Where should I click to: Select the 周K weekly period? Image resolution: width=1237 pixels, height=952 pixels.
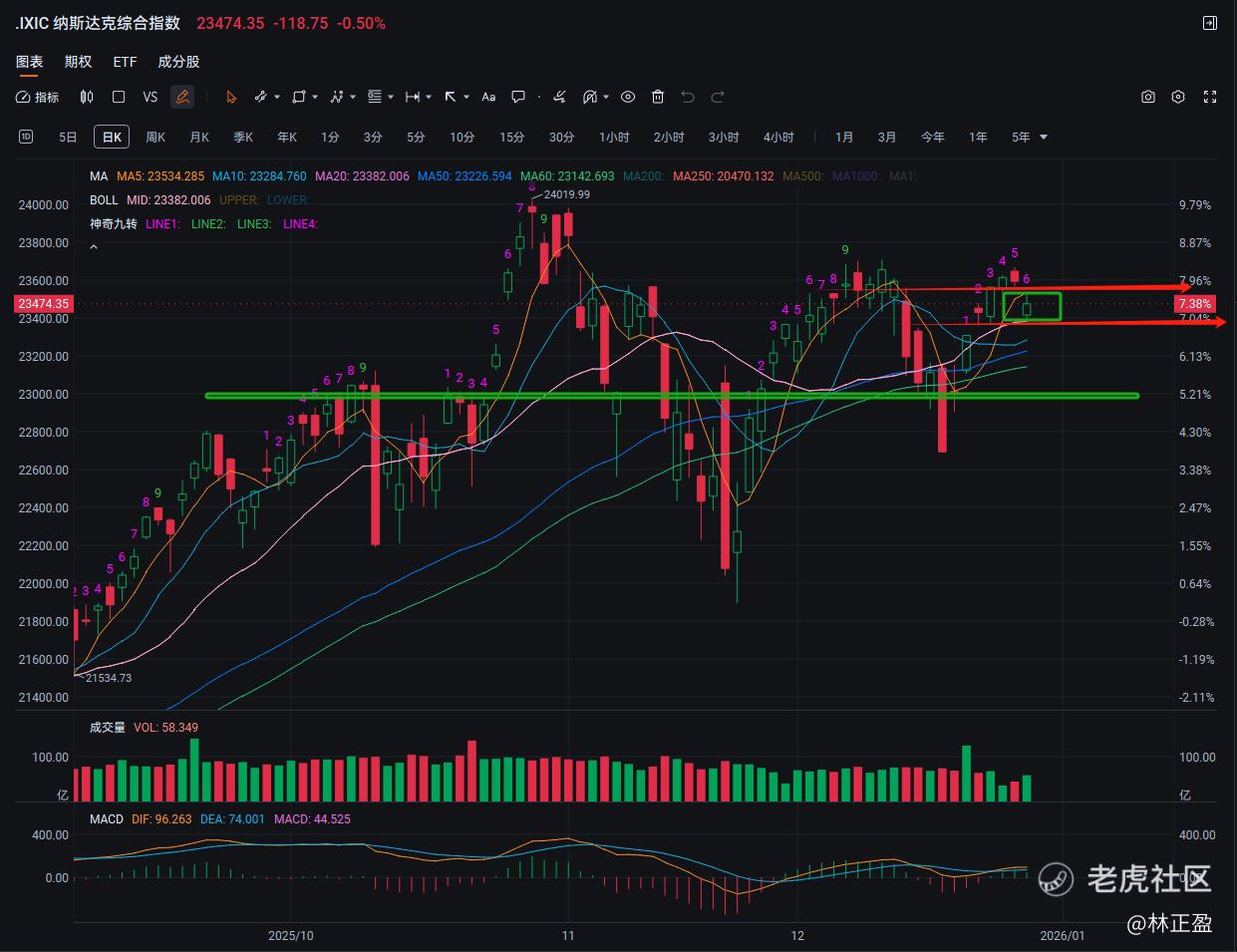155,138
